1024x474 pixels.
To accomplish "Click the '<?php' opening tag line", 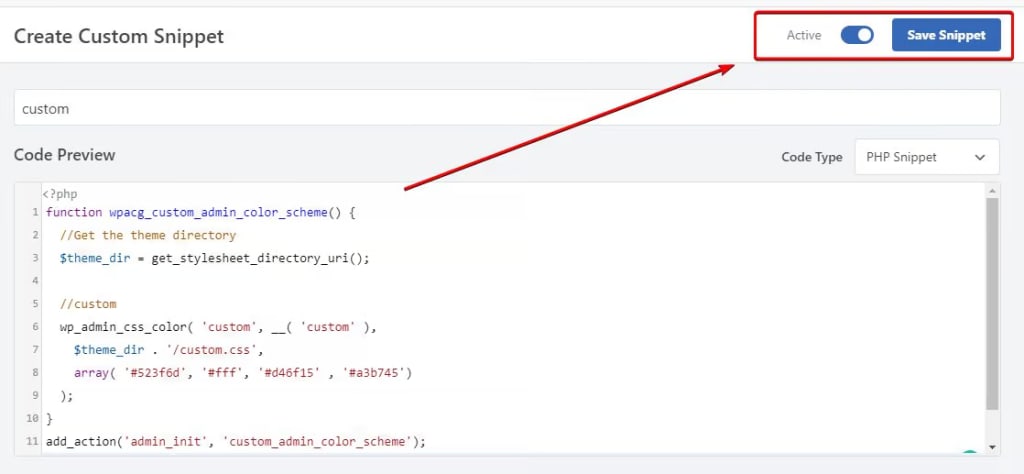I will click(60, 194).
